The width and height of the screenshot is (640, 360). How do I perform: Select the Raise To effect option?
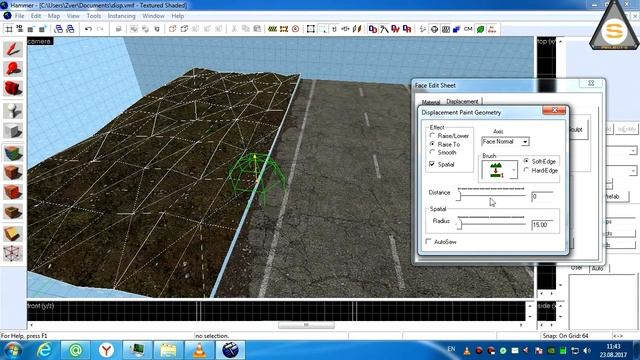[x=444, y=144]
